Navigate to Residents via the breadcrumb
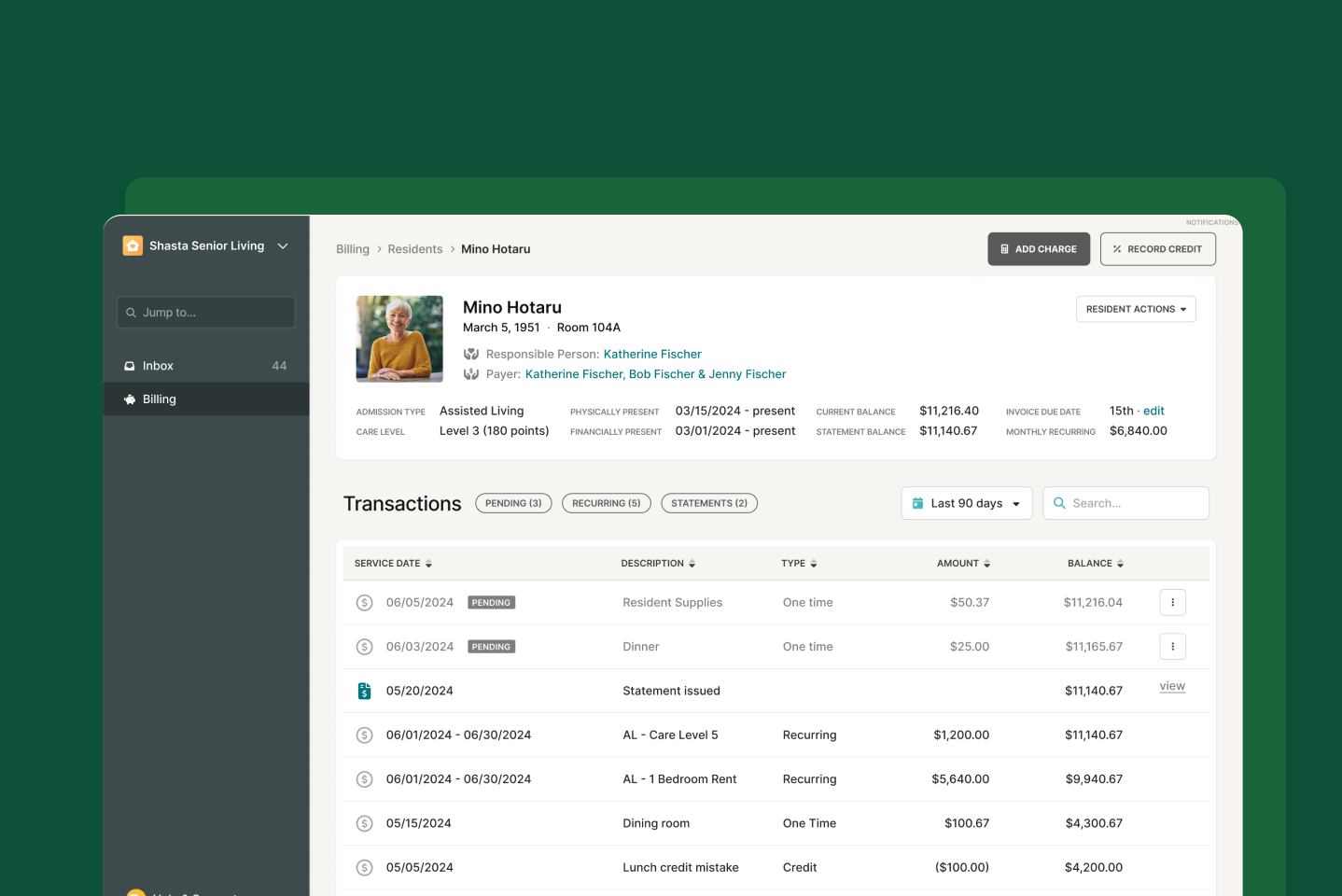This screenshot has width=1342, height=896. [x=415, y=248]
